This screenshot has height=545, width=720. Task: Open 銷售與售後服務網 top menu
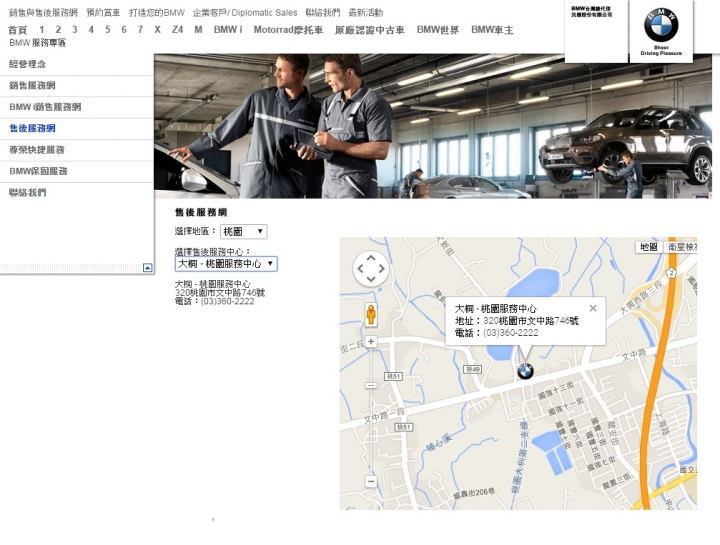point(43,13)
